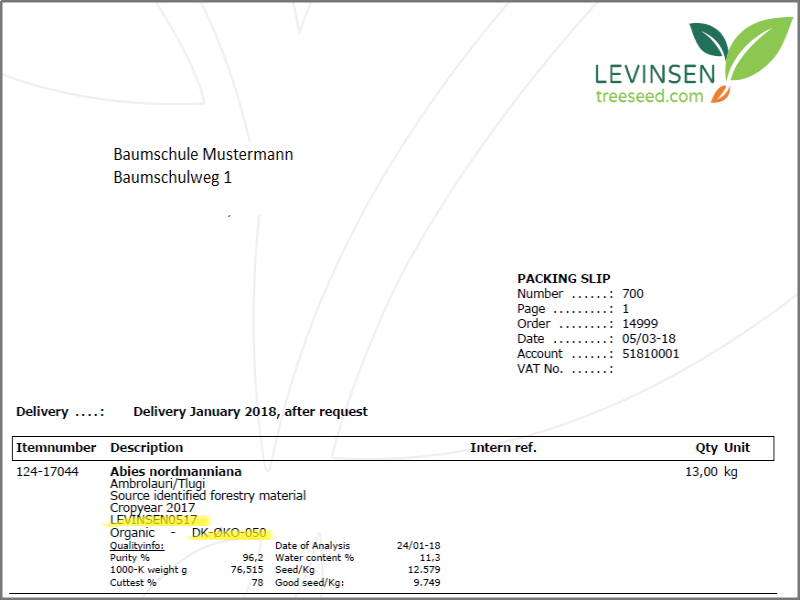Select the species name Abies nordmanniana

coord(176,471)
